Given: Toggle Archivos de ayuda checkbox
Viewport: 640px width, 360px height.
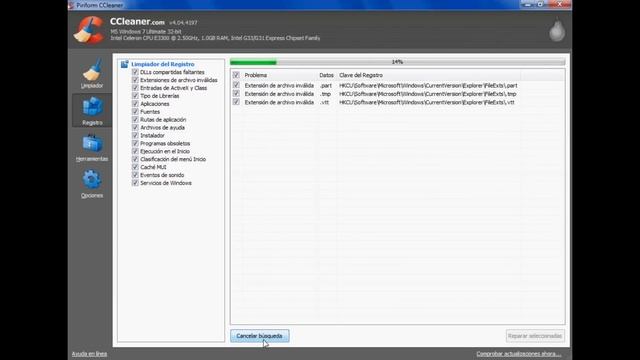Looking at the screenshot, I should click(x=135, y=127).
